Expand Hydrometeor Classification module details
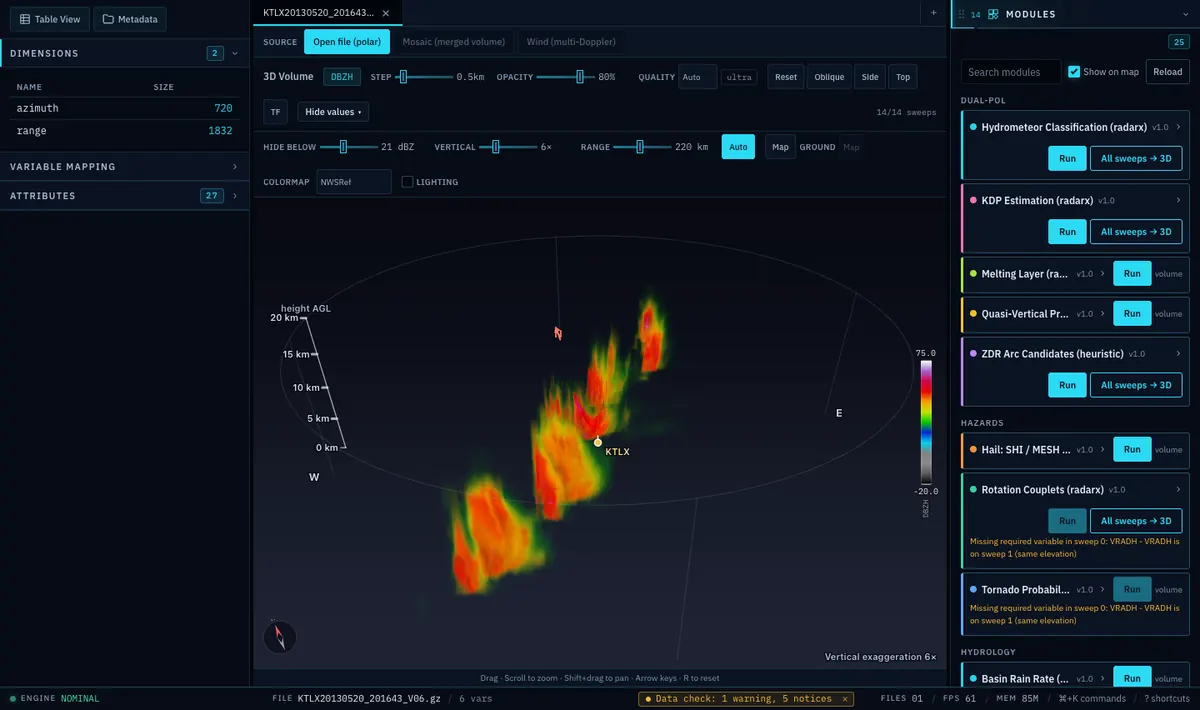 [1179, 127]
